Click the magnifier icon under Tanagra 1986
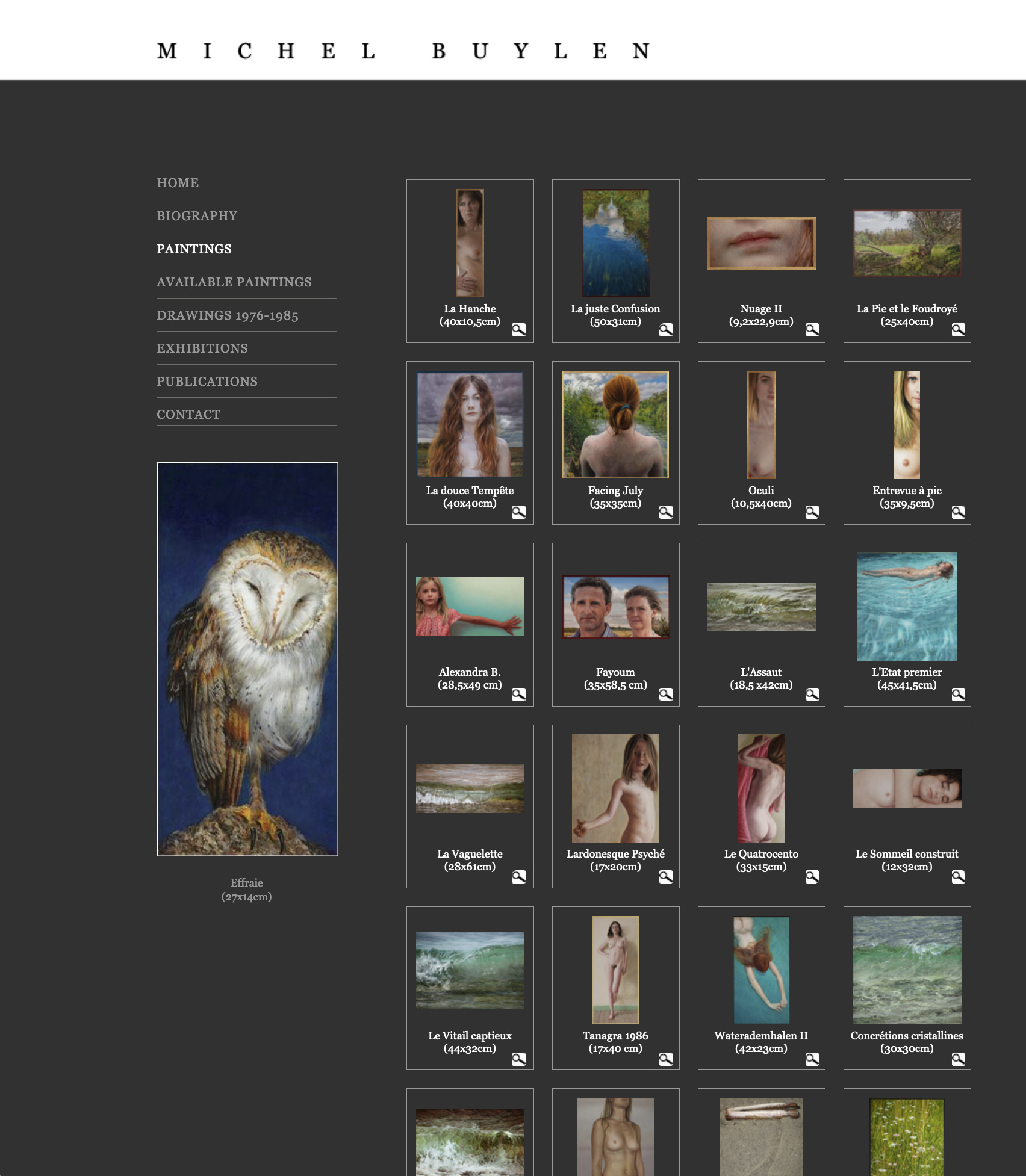1026x1176 pixels. point(665,1059)
